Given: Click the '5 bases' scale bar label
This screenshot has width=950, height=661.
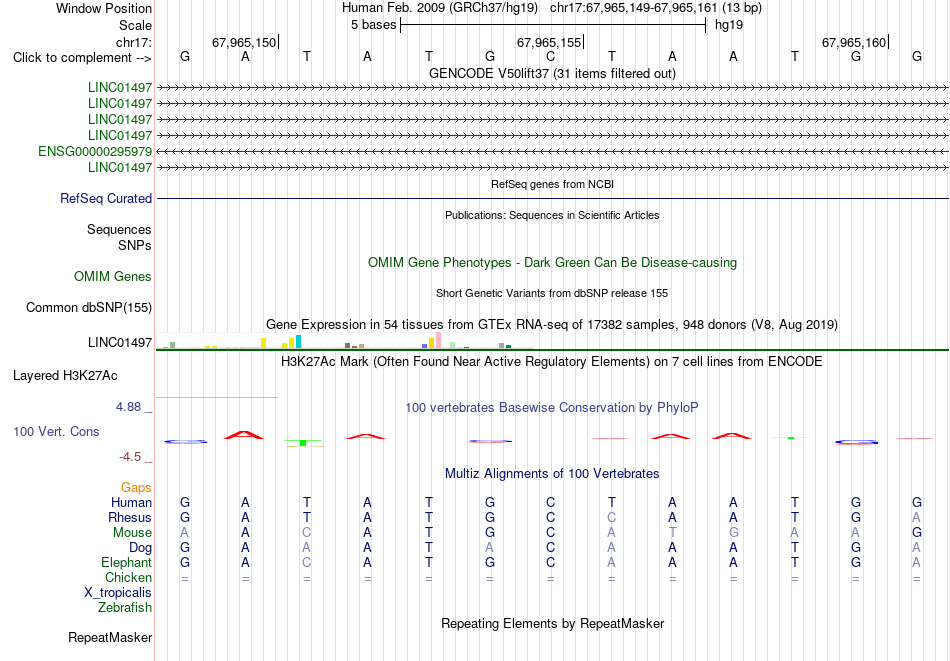Looking at the screenshot, I should tap(373, 25).
